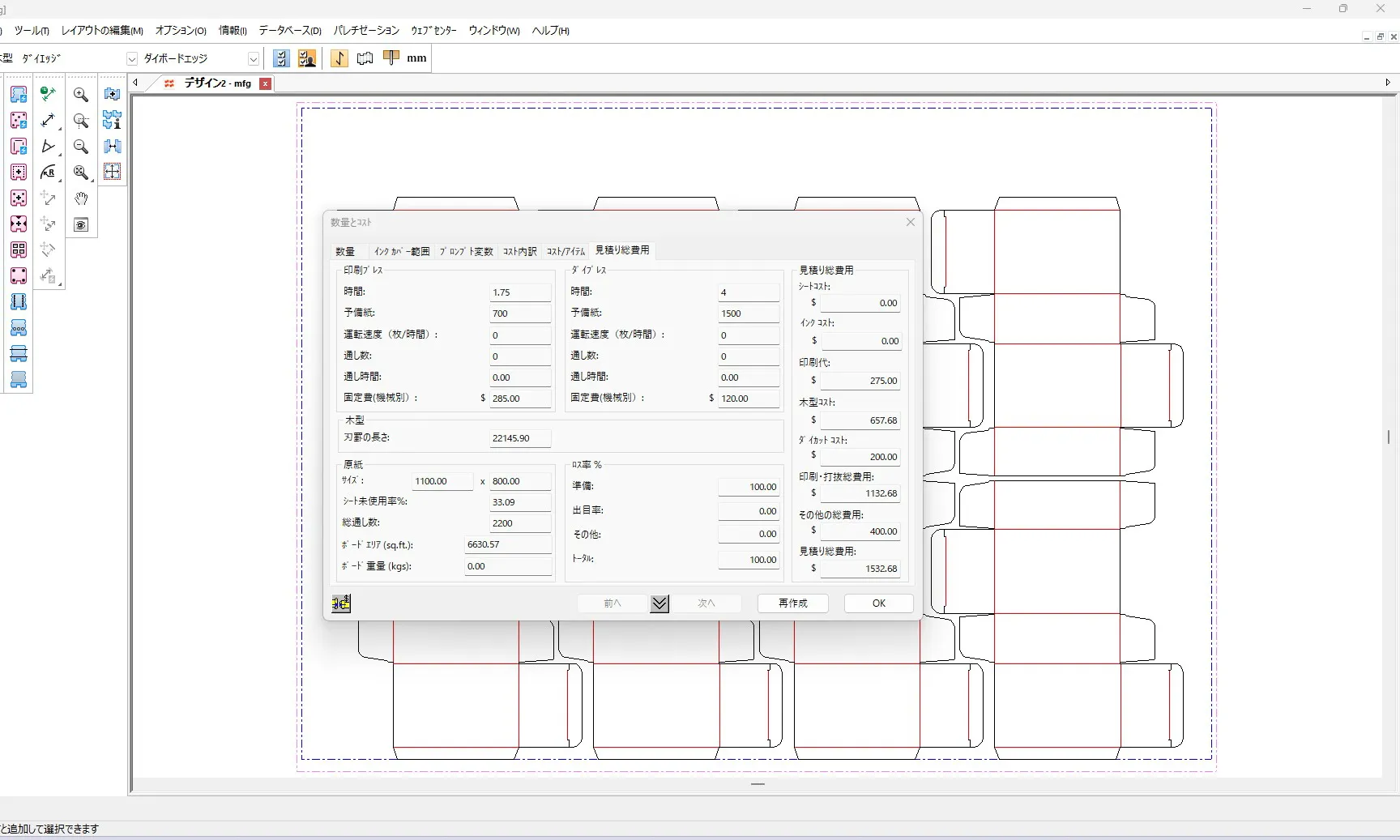Click the 印刷プレス 時間 input field
Viewport: 1400px width, 840px height.
(519, 292)
